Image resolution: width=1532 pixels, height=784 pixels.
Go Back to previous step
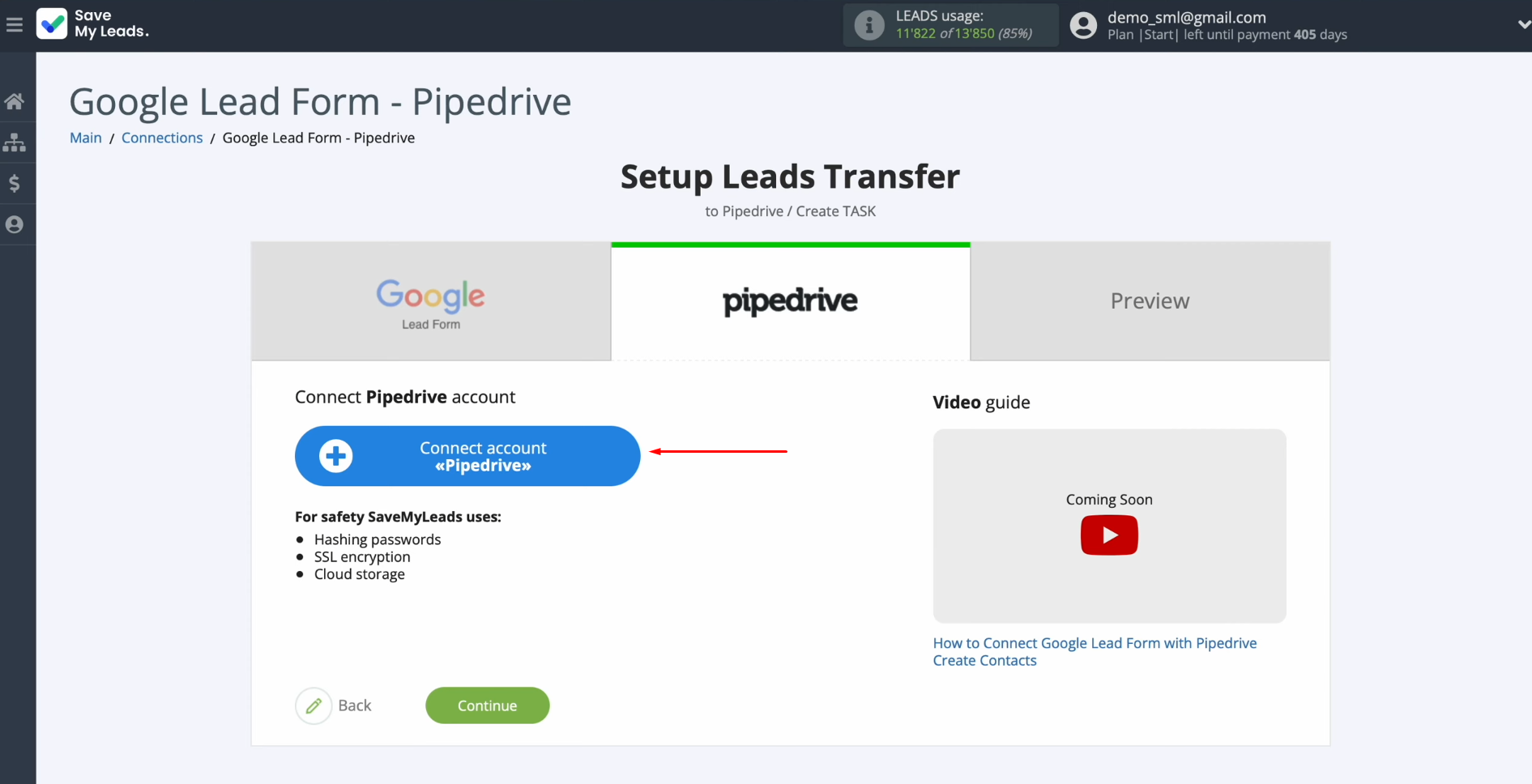pos(355,705)
